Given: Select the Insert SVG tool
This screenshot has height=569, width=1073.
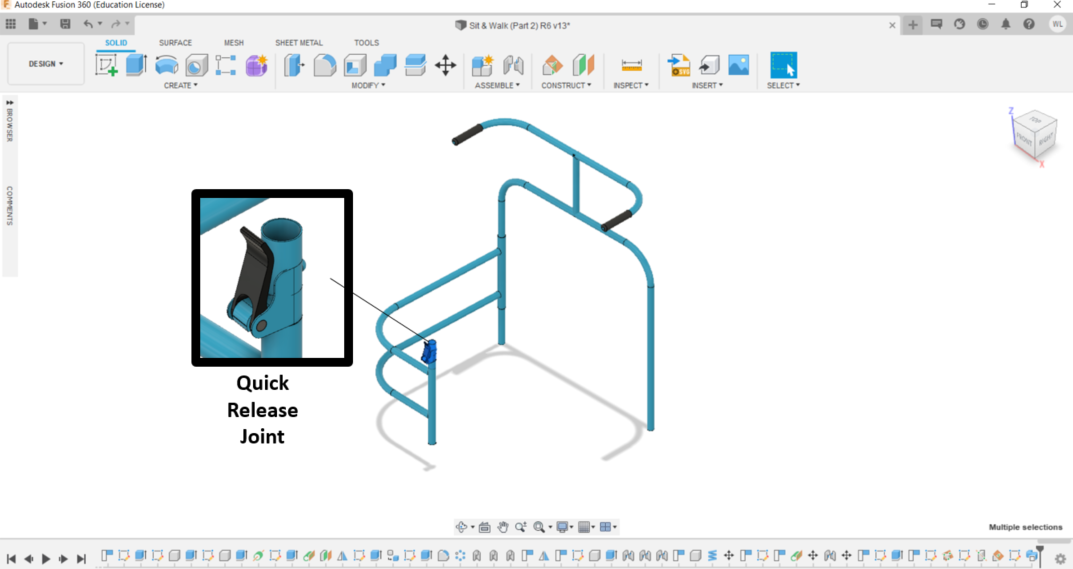Looking at the screenshot, I should coord(679,65).
